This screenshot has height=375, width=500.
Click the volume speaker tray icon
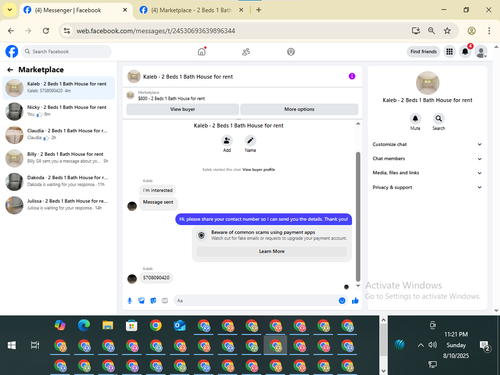pos(432,345)
